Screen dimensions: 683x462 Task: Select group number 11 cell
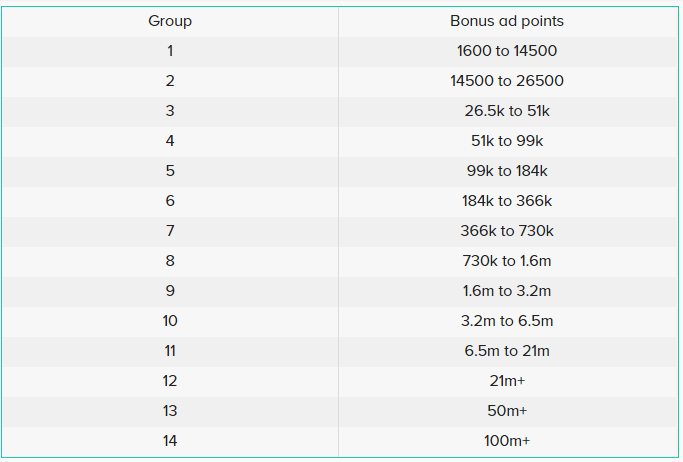(x=170, y=351)
